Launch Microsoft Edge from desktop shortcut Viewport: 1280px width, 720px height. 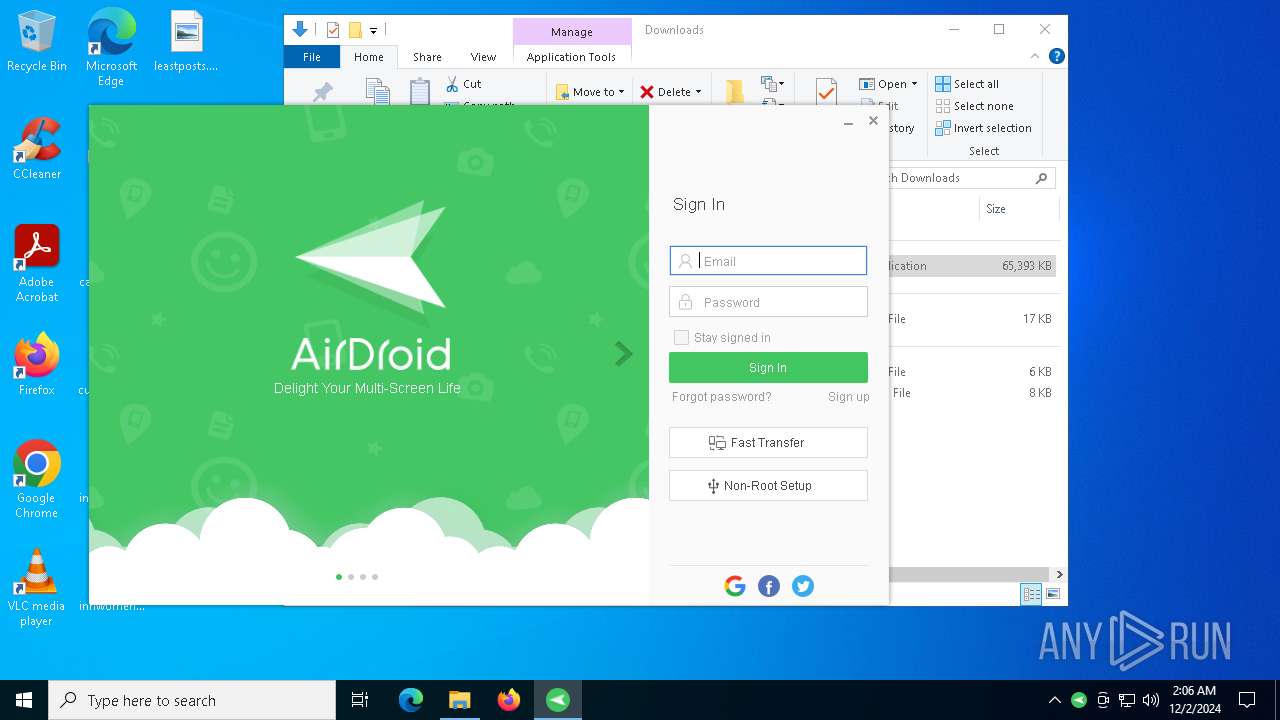pyautogui.click(x=111, y=47)
